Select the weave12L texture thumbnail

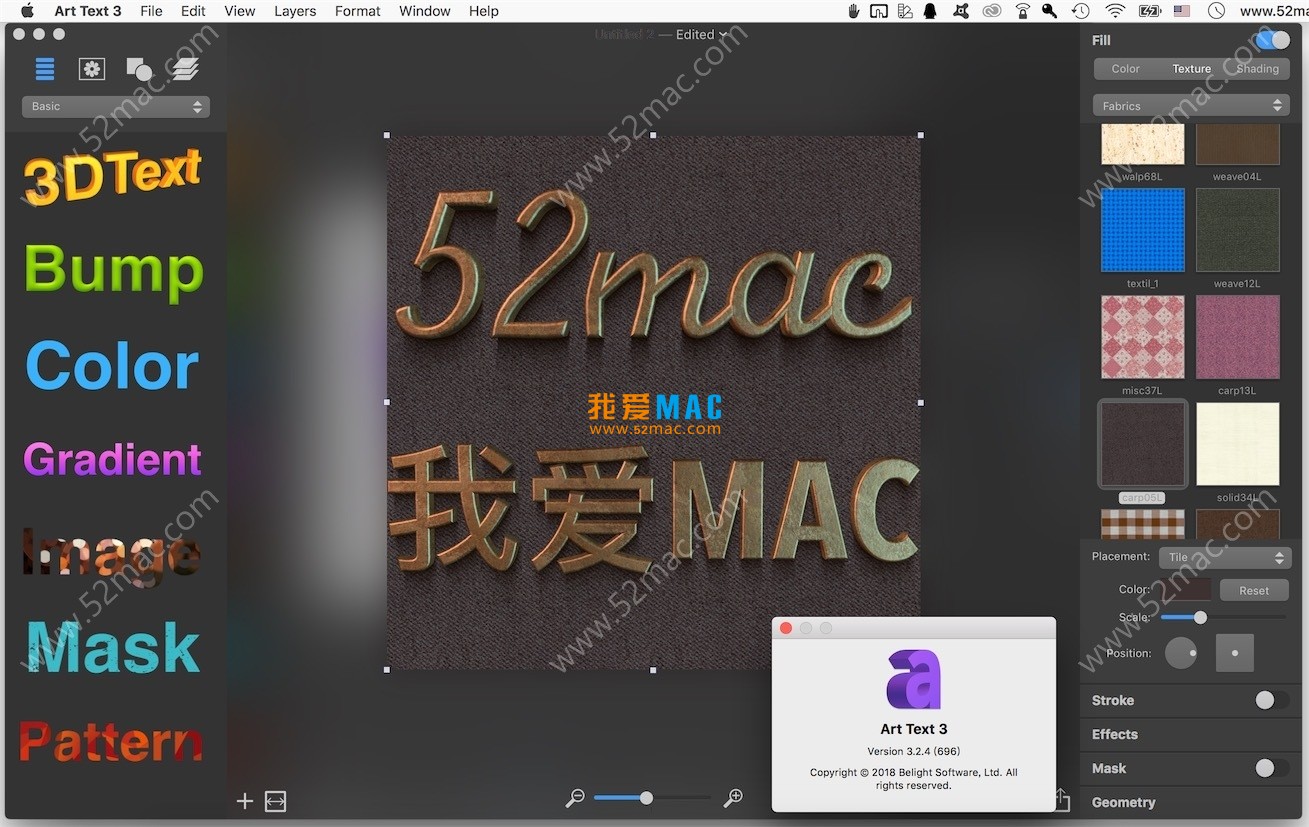pos(1238,230)
